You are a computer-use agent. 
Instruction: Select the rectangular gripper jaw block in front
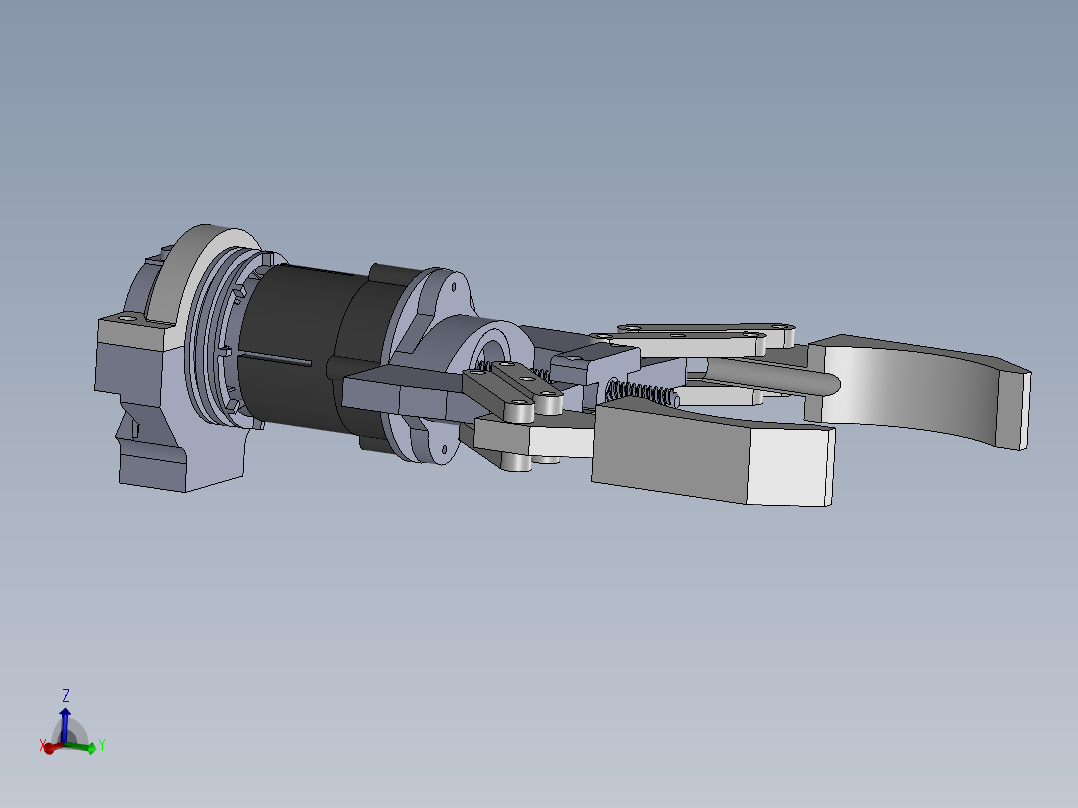click(x=712, y=454)
